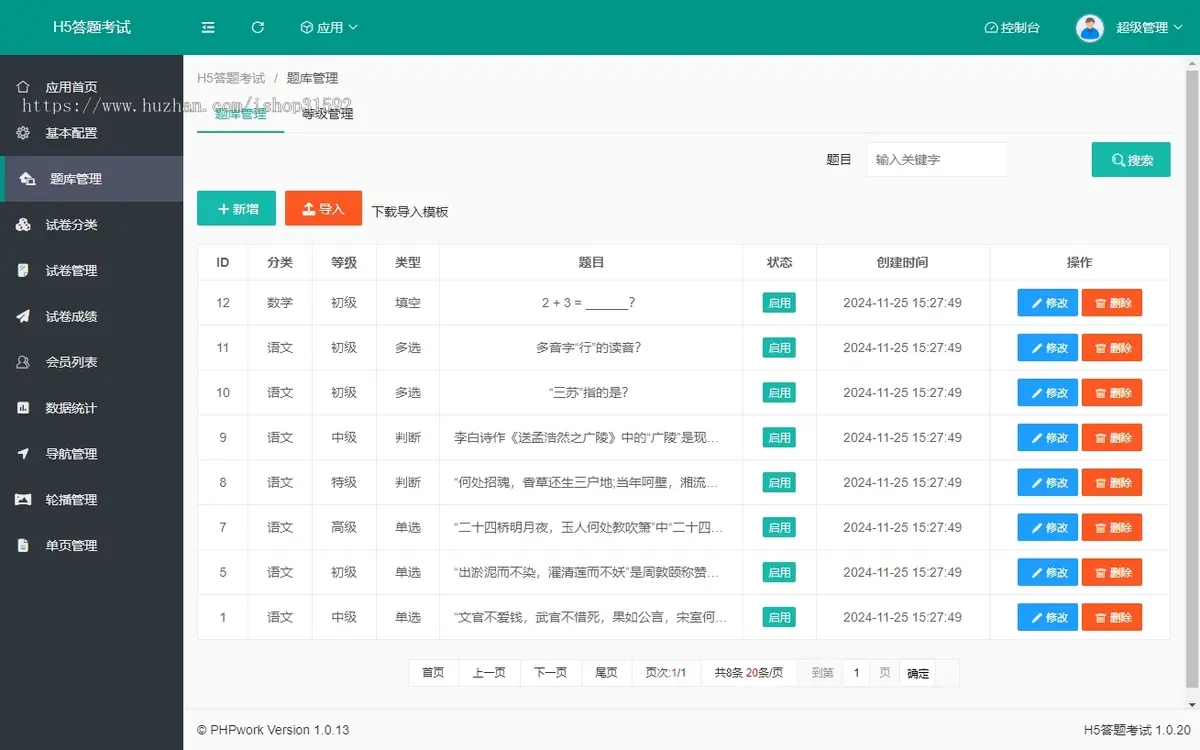Open 控制台 in the top bar
This screenshot has height=750, width=1200.
[1012, 28]
